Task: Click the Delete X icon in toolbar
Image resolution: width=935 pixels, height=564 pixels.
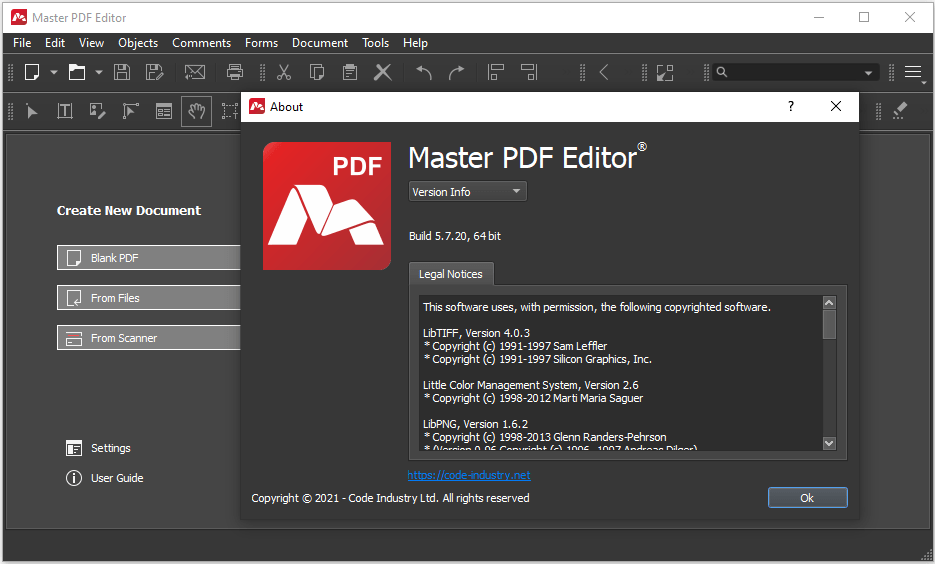Action: coord(382,72)
